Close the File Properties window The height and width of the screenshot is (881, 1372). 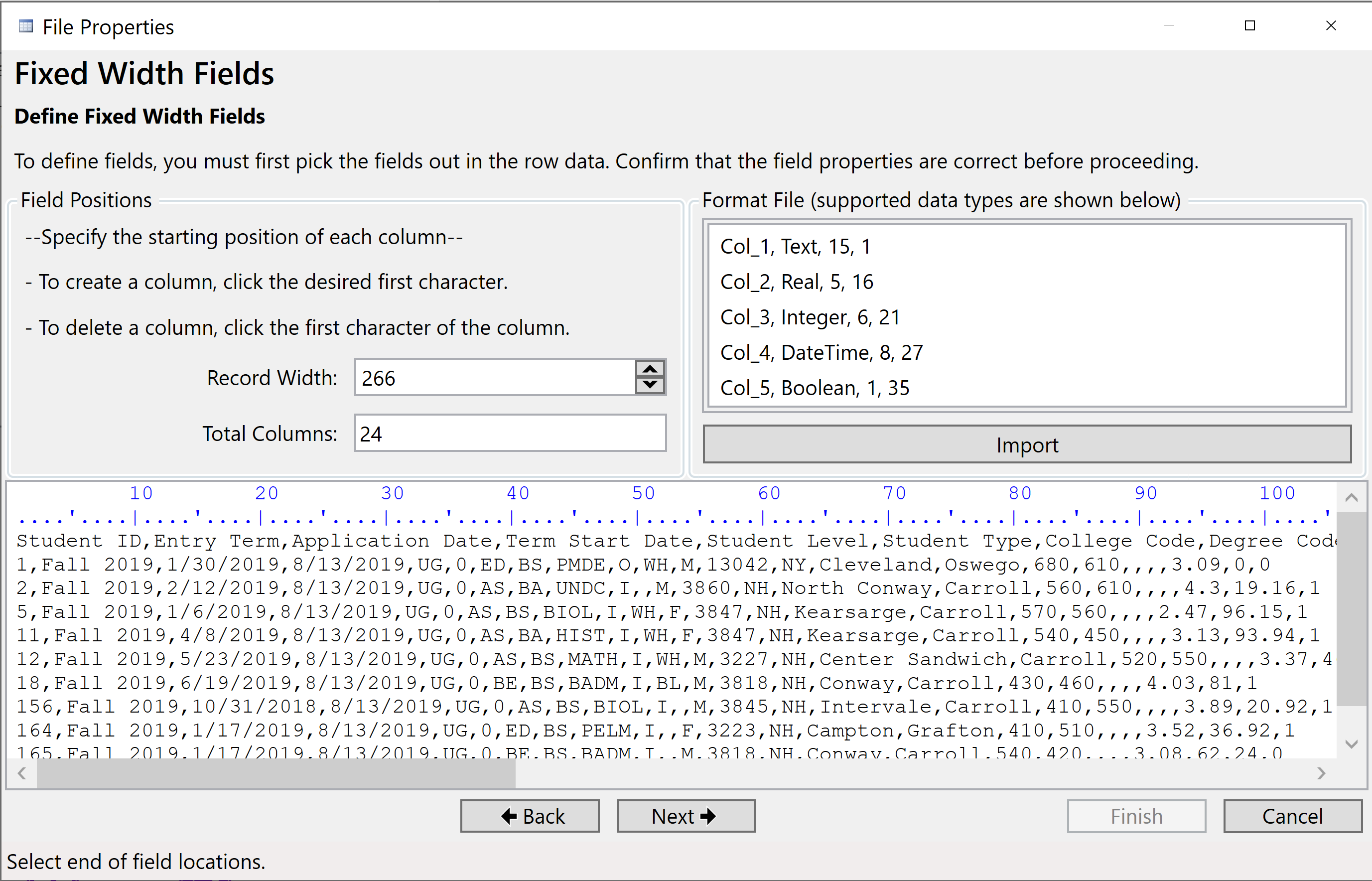point(1331,26)
